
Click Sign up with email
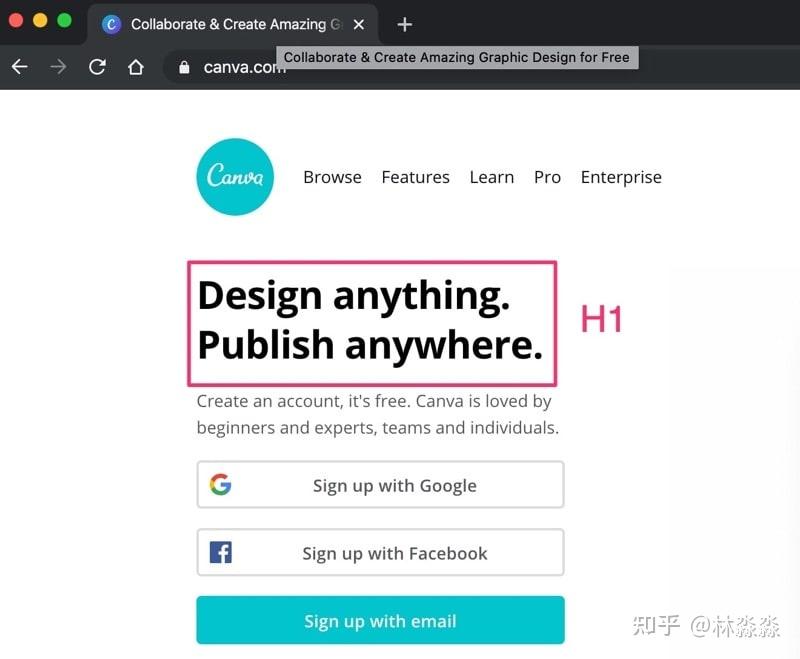[380, 620]
